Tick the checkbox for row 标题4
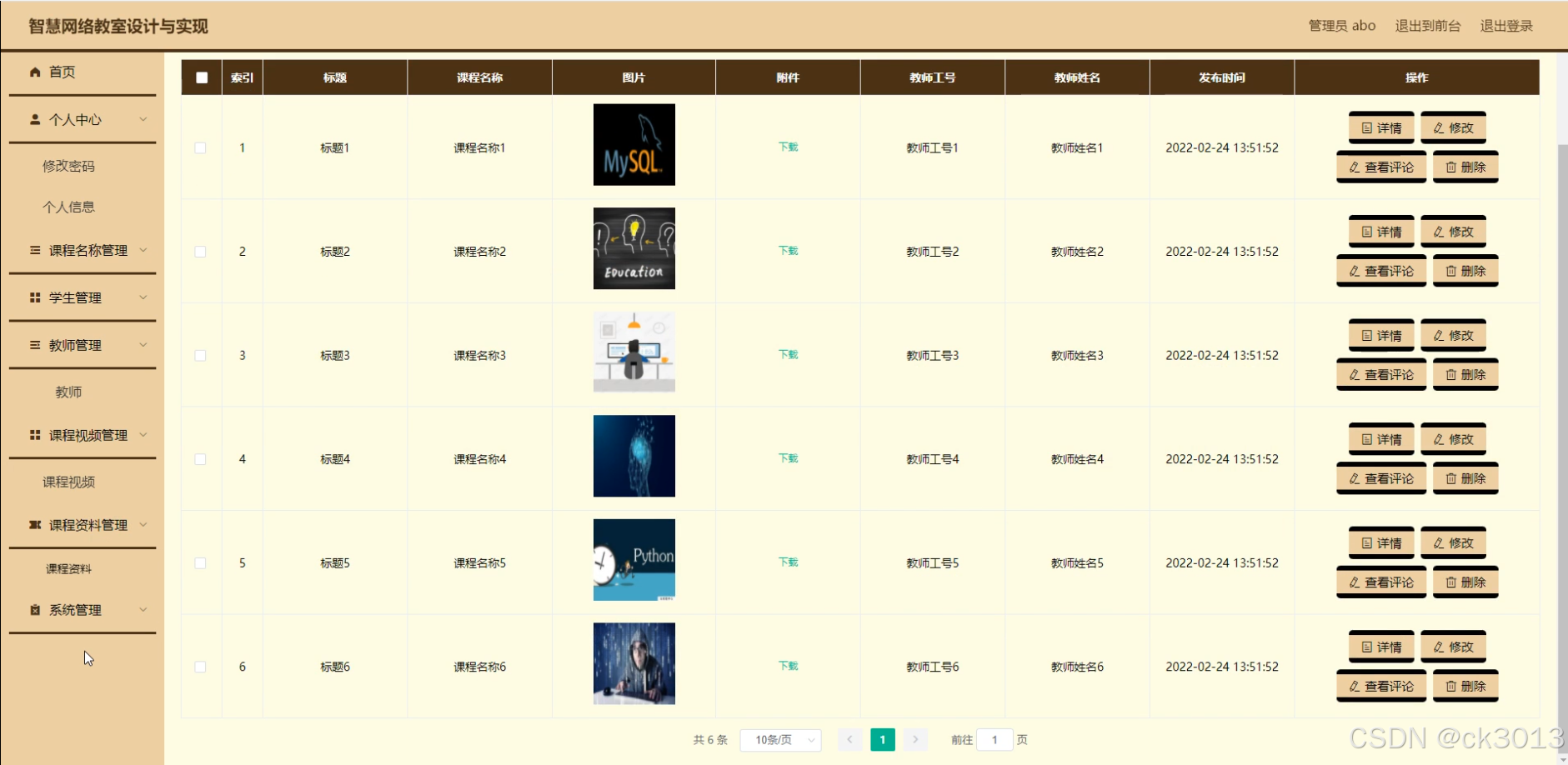This screenshot has width=1568, height=765. tap(200, 459)
